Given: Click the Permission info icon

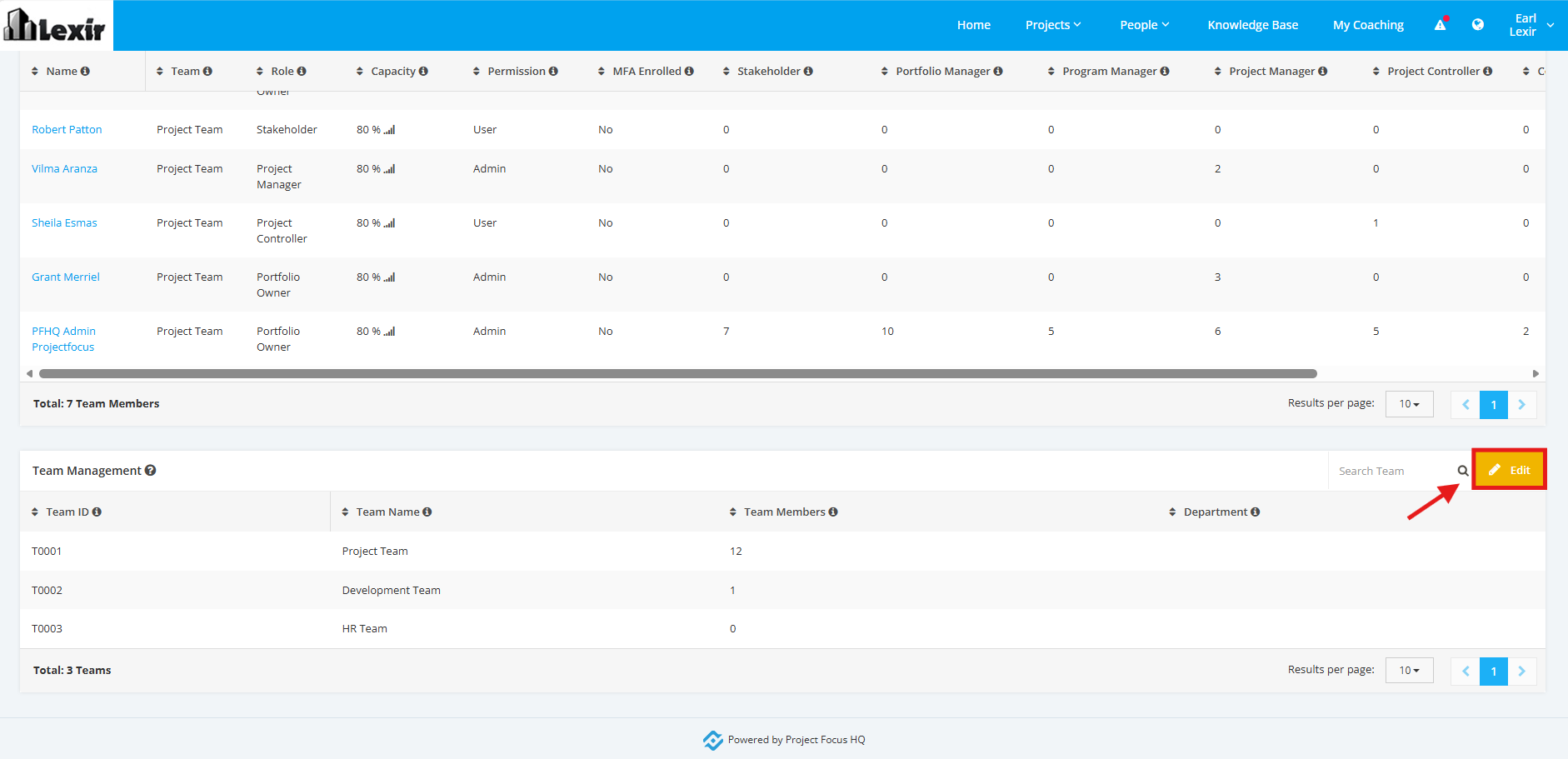Looking at the screenshot, I should pyautogui.click(x=553, y=72).
